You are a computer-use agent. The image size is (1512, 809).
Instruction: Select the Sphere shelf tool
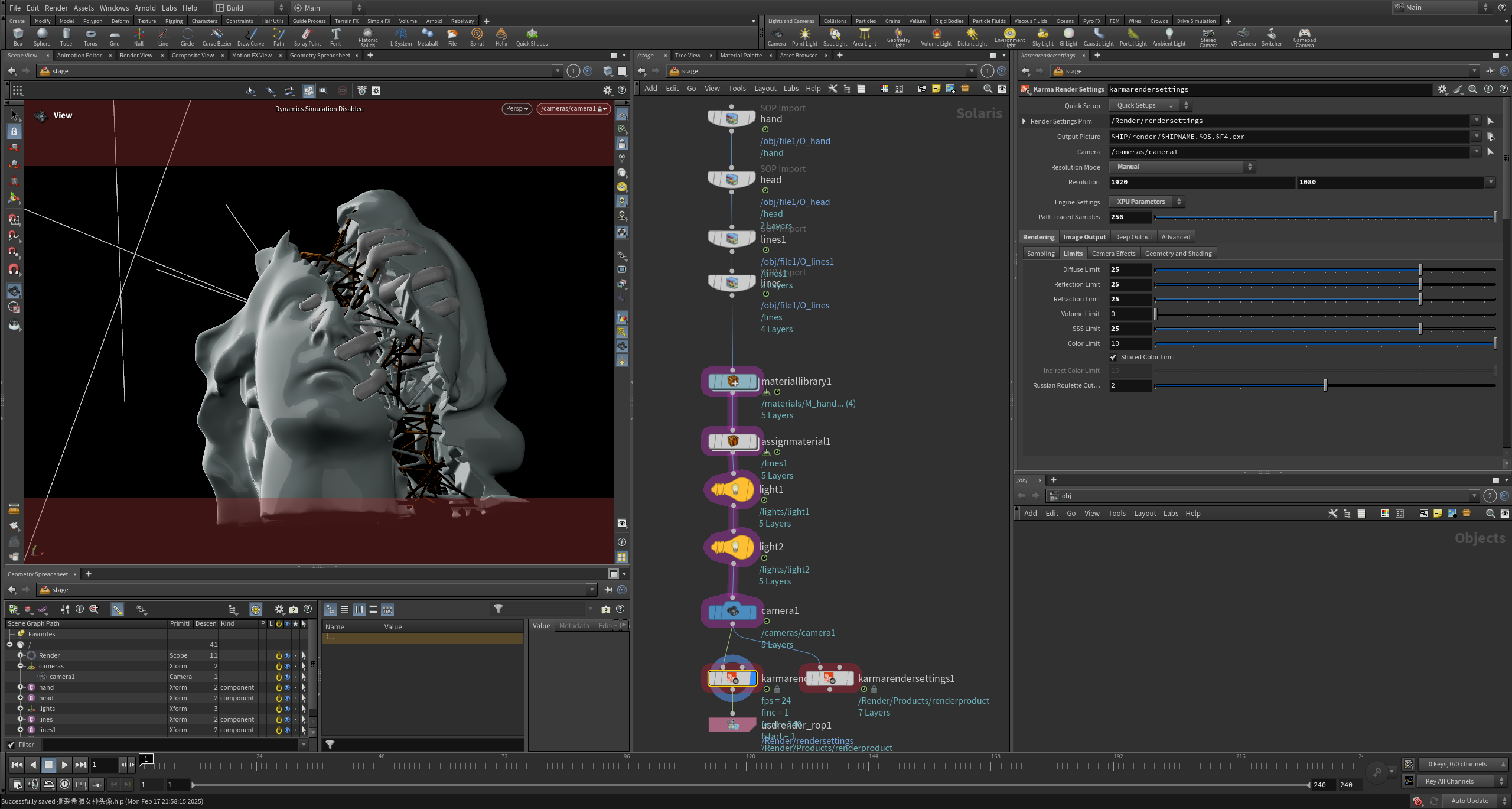click(42, 37)
